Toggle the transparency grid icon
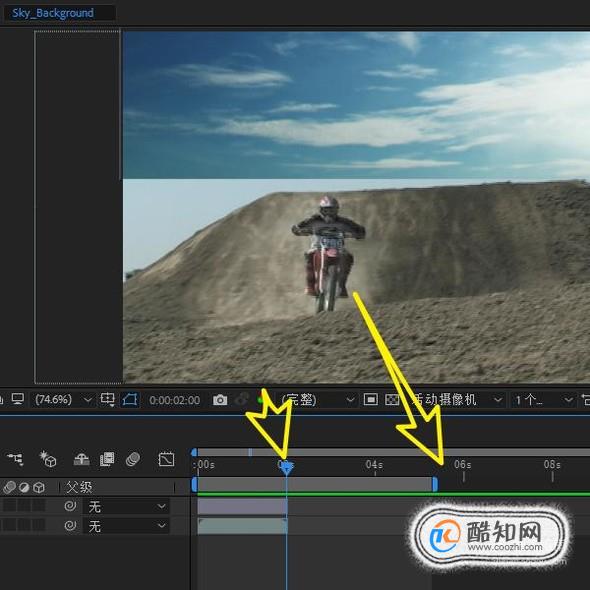Viewport: 590px width, 590px height. (392, 400)
